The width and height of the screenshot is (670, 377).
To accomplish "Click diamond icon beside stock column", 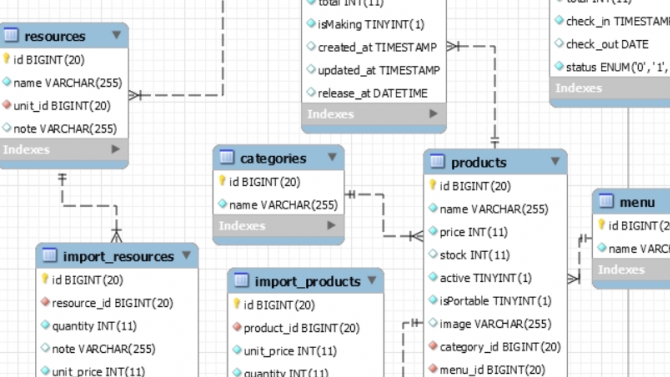I will (x=433, y=254).
